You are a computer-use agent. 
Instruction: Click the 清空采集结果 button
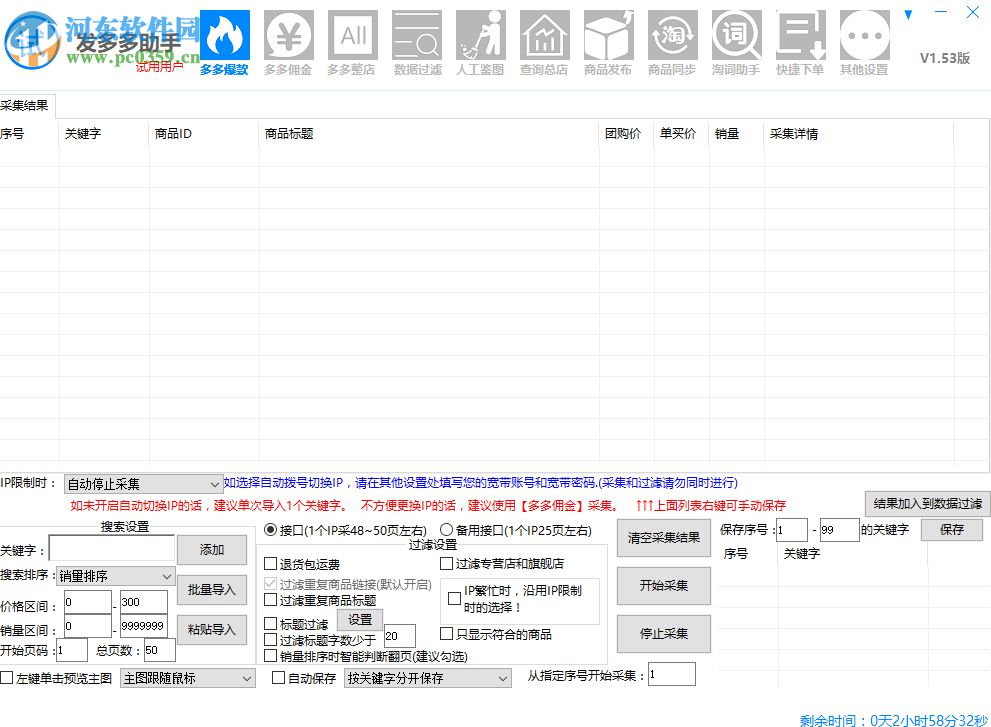(664, 538)
